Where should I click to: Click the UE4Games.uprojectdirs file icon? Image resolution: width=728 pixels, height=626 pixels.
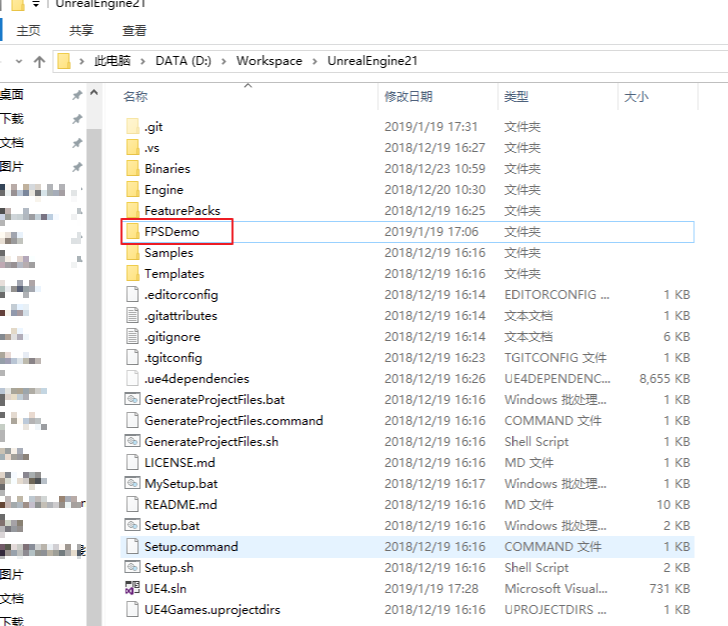pyautogui.click(x=133, y=609)
